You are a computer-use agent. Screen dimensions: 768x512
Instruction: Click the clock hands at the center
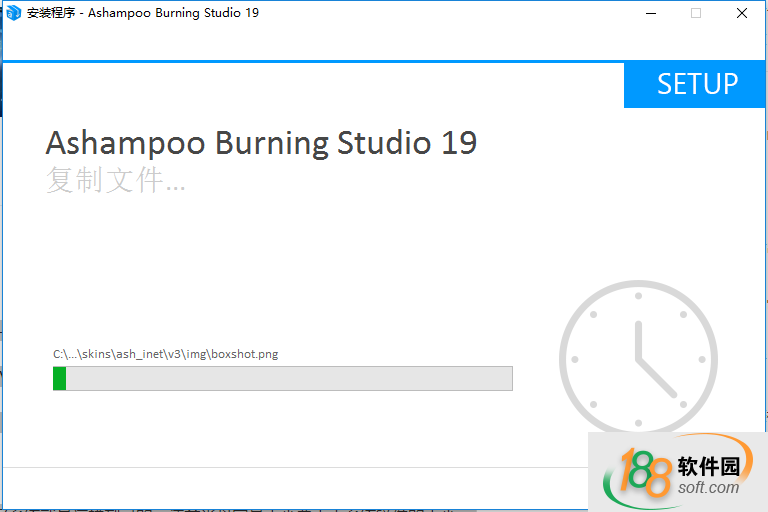[x=638, y=358]
